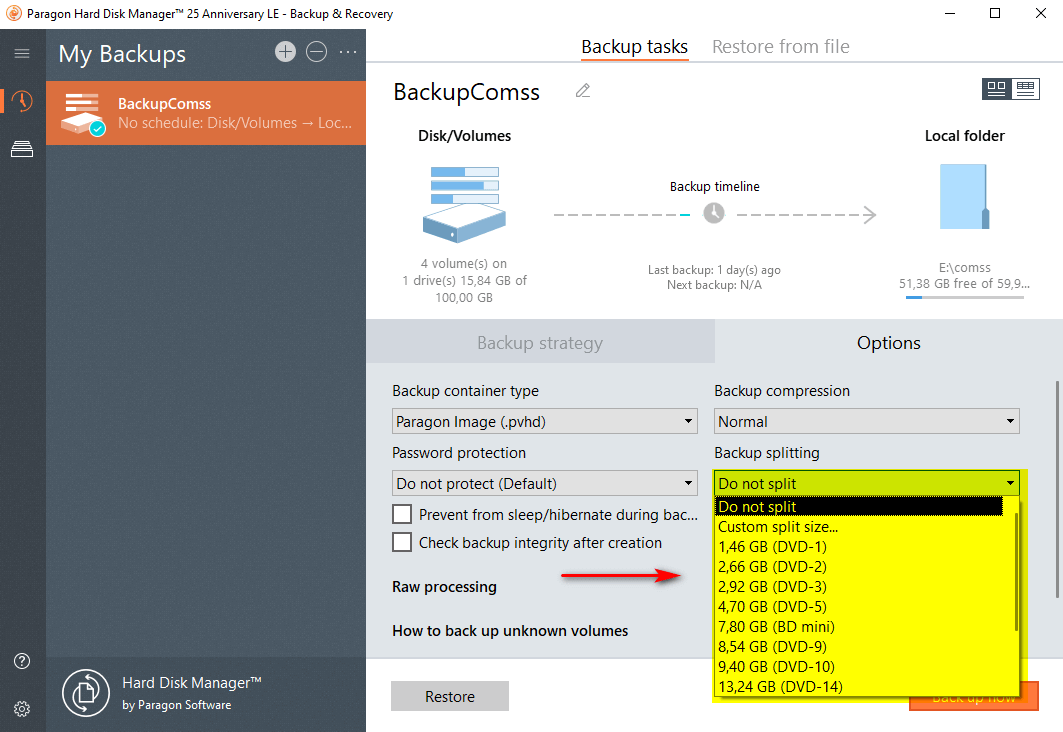Viewport: 1063px width, 732px height.
Task: Switch to the list view layout icon
Action: click(1026, 89)
